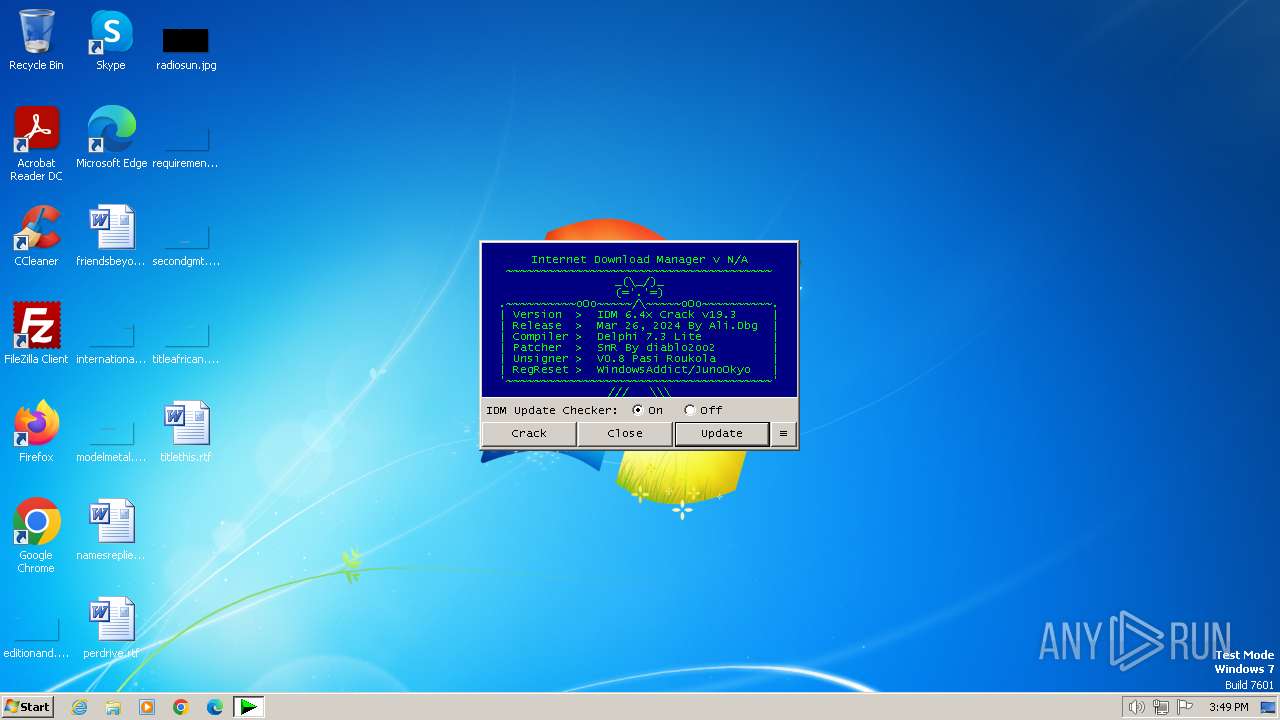Select the requiremen... desktop file
The height and width of the screenshot is (720, 1280).
click(x=185, y=145)
